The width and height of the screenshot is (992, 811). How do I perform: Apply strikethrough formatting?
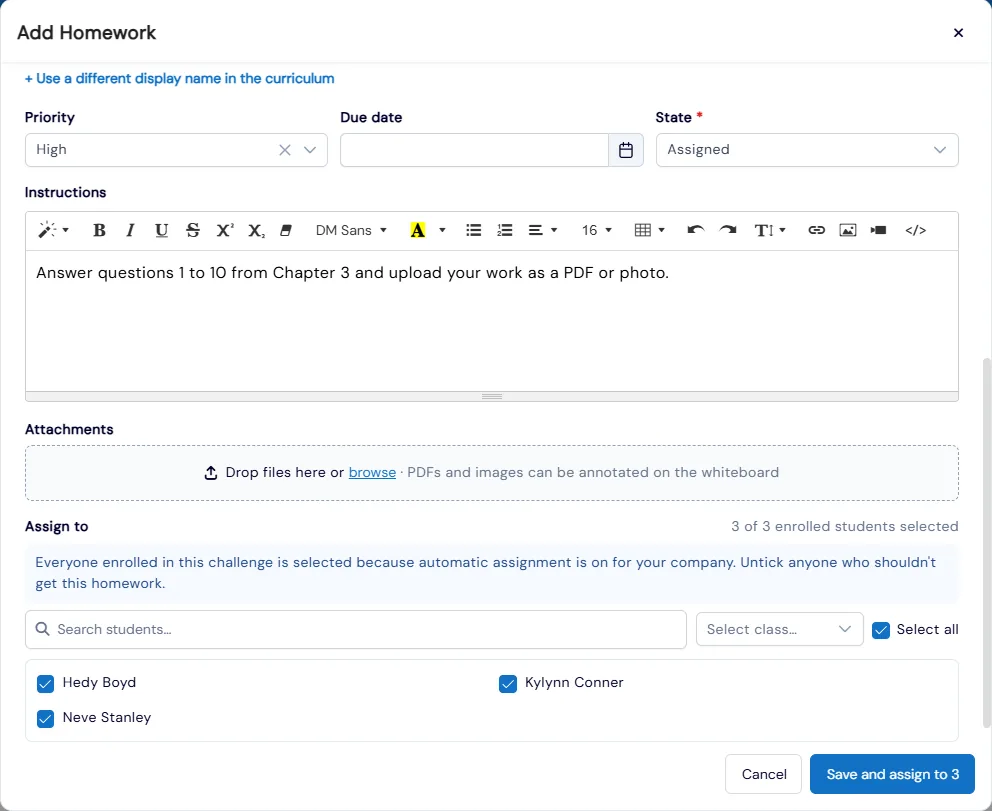click(x=193, y=230)
